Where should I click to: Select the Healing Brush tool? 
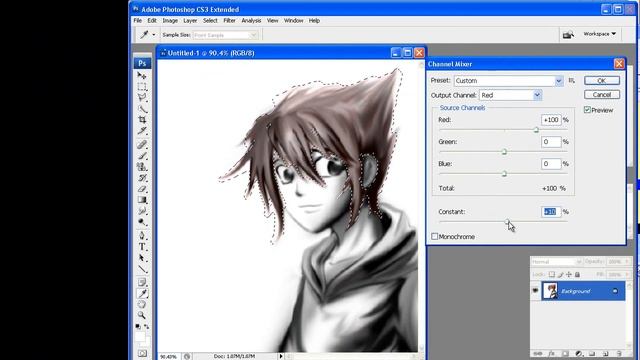pyautogui.click(x=142, y=144)
